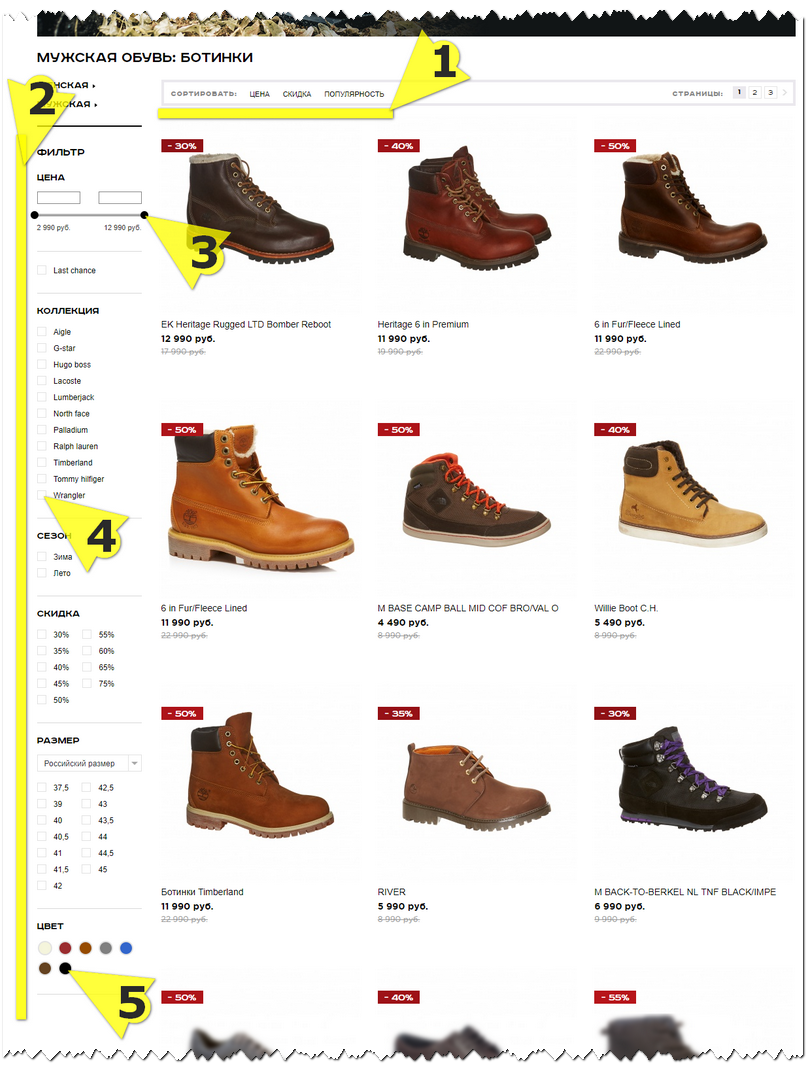Screen dimensions: 807x1070
Task: Tick the Last chance checkbox
Action: pyautogui.click(x=42, y=270)
